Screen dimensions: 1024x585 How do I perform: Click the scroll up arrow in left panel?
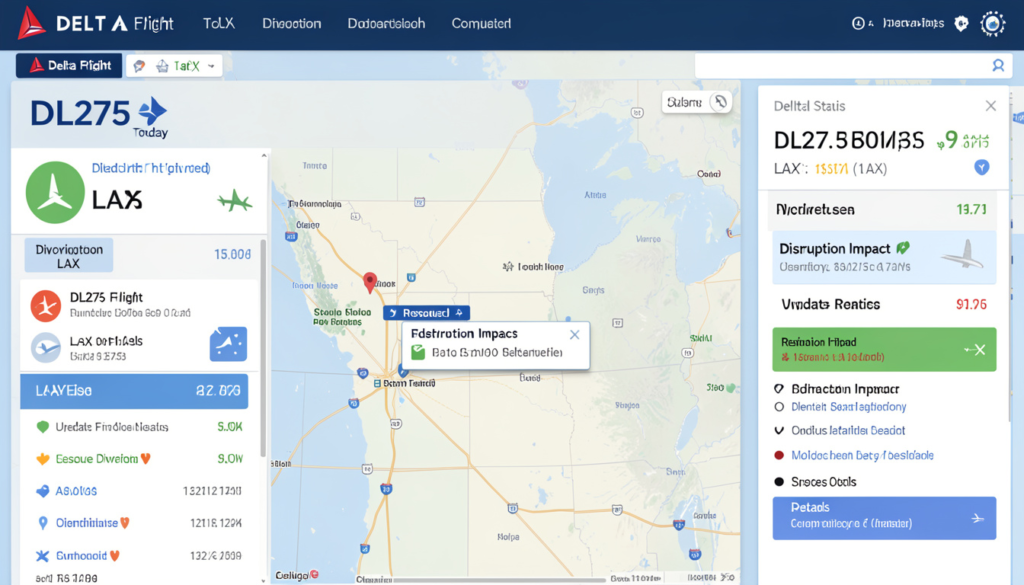coord(264,156)
